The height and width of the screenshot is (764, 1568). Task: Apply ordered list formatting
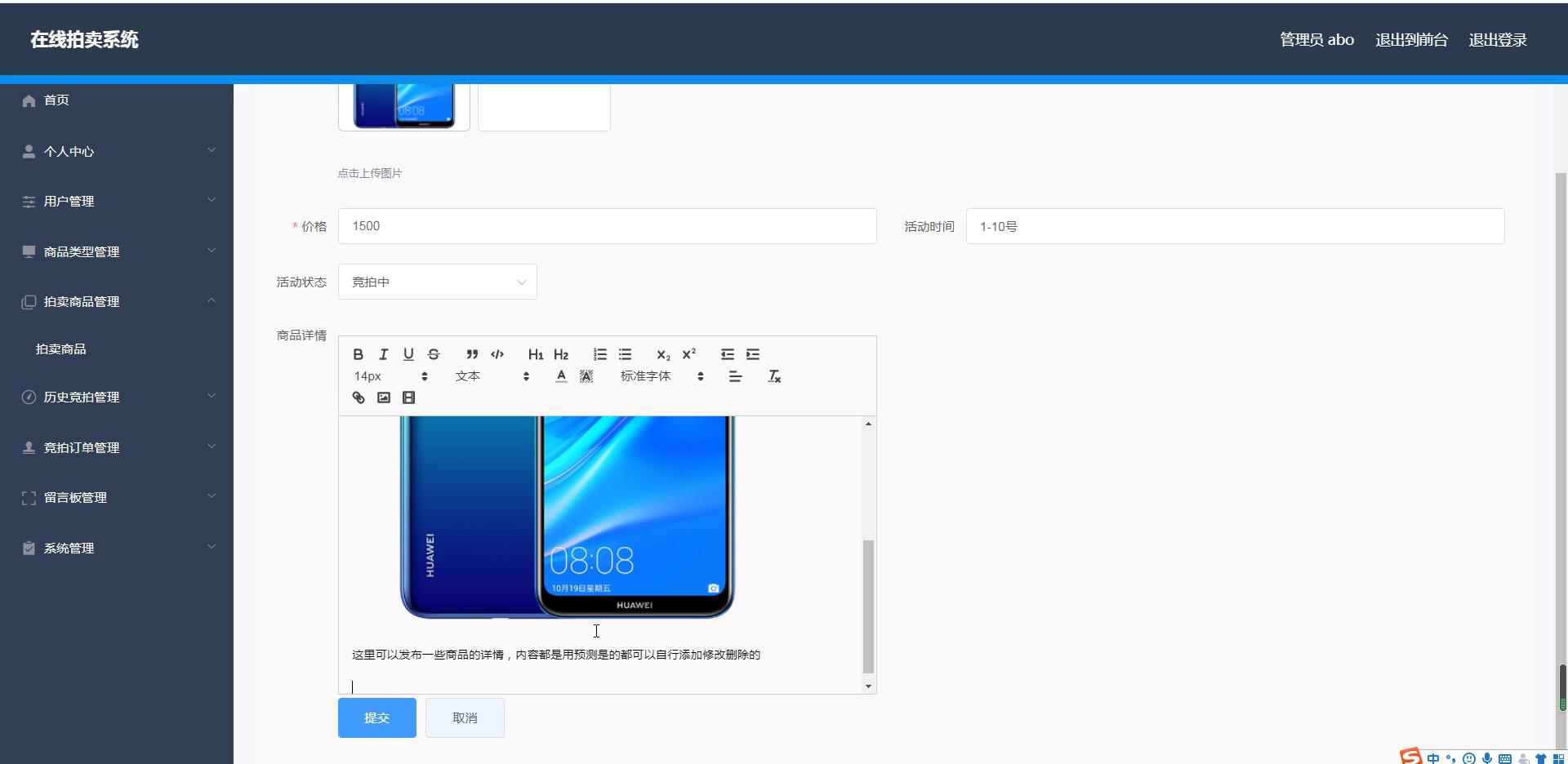pos(600,354)
